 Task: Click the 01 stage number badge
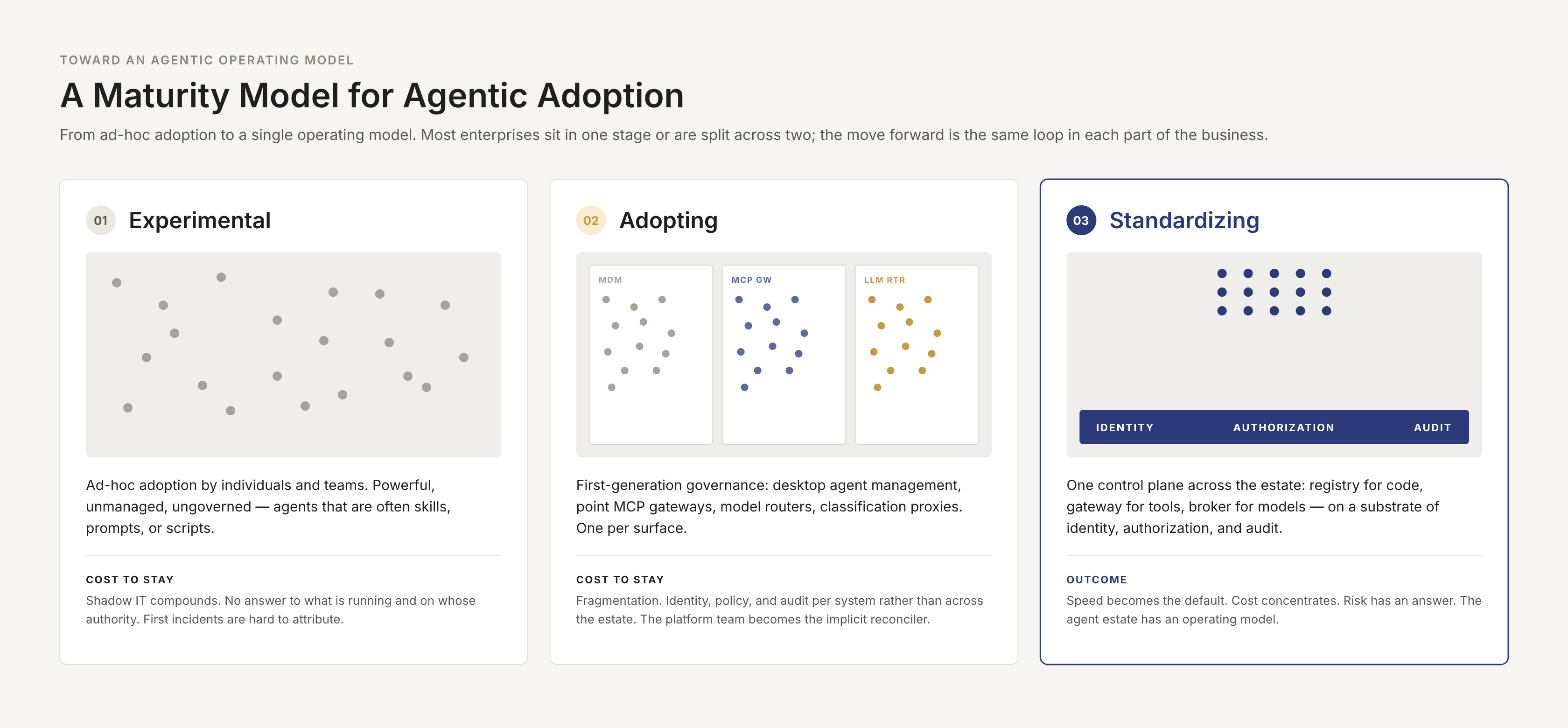pyautogui.click(x=100, y=220)
